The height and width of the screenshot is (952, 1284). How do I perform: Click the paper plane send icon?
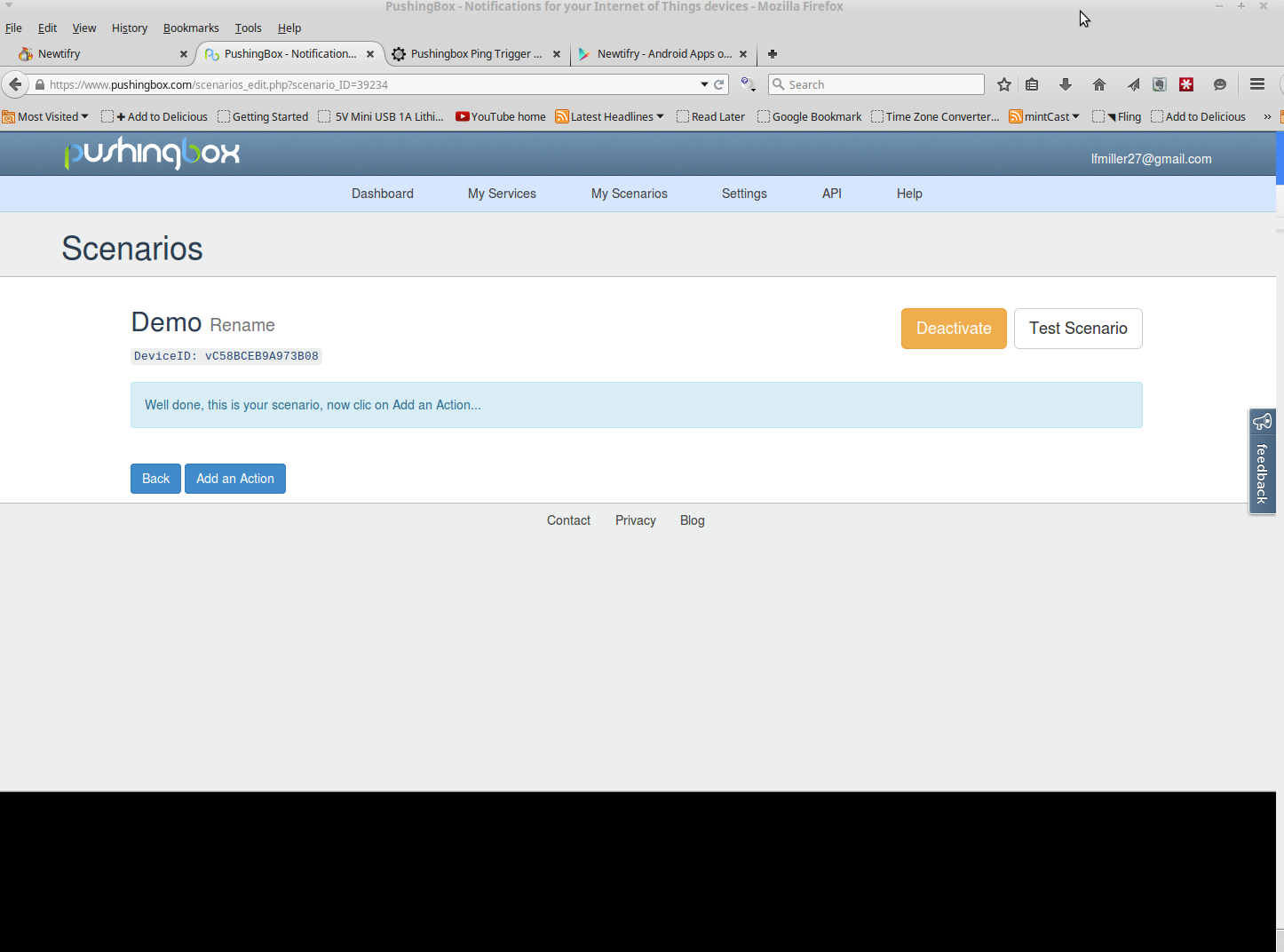[x=1133, y=84]
